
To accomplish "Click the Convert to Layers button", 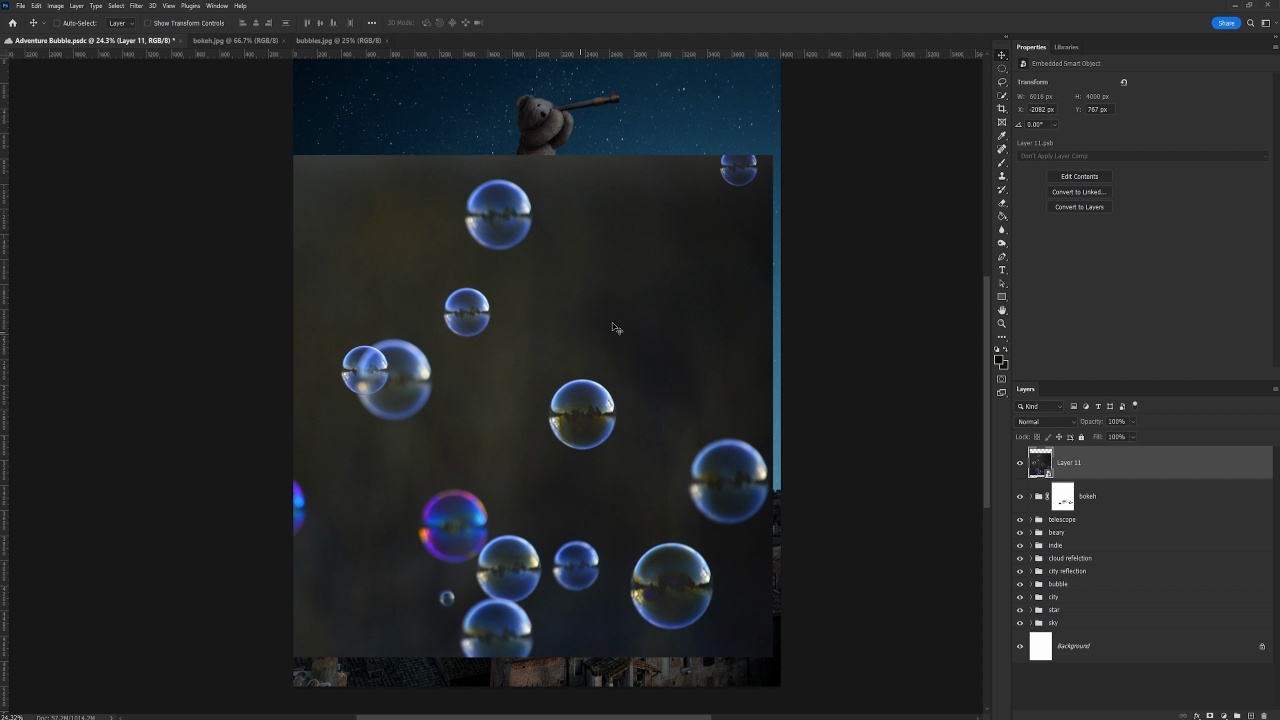I will pyautogui.click(x=1079, y=207).
